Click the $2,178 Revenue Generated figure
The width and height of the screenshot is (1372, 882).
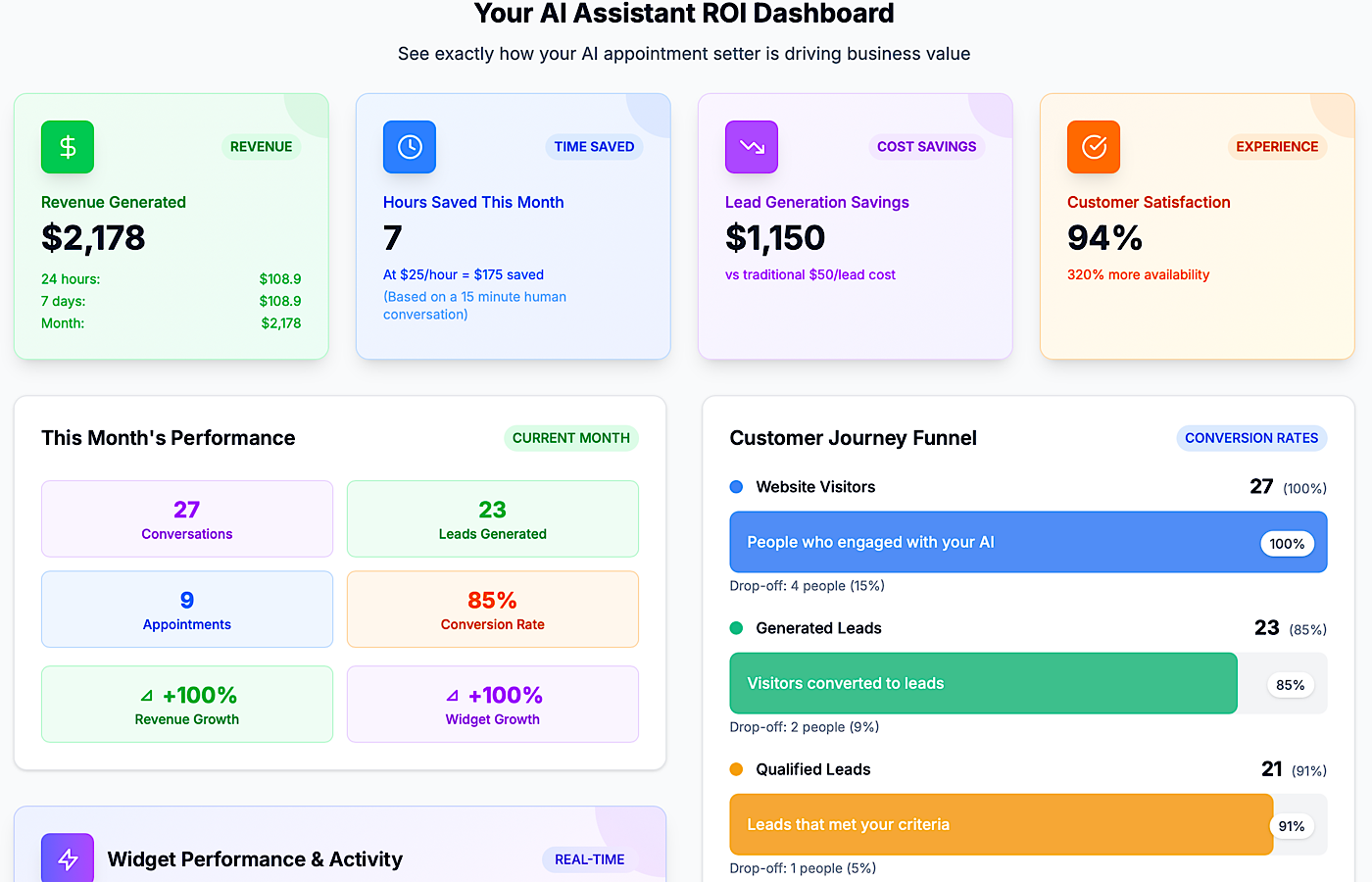[x=93, y=237]
